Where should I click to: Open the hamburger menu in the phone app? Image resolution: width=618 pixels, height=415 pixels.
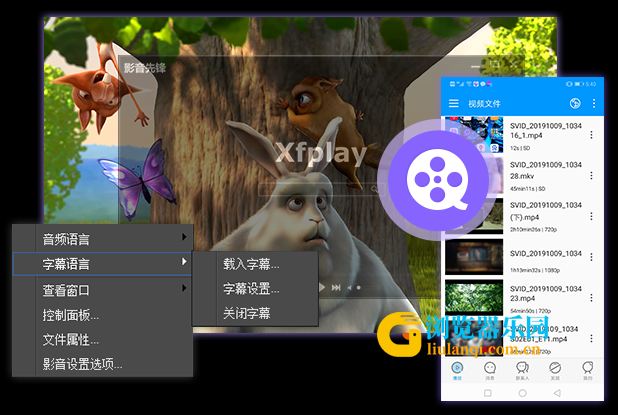454,103
